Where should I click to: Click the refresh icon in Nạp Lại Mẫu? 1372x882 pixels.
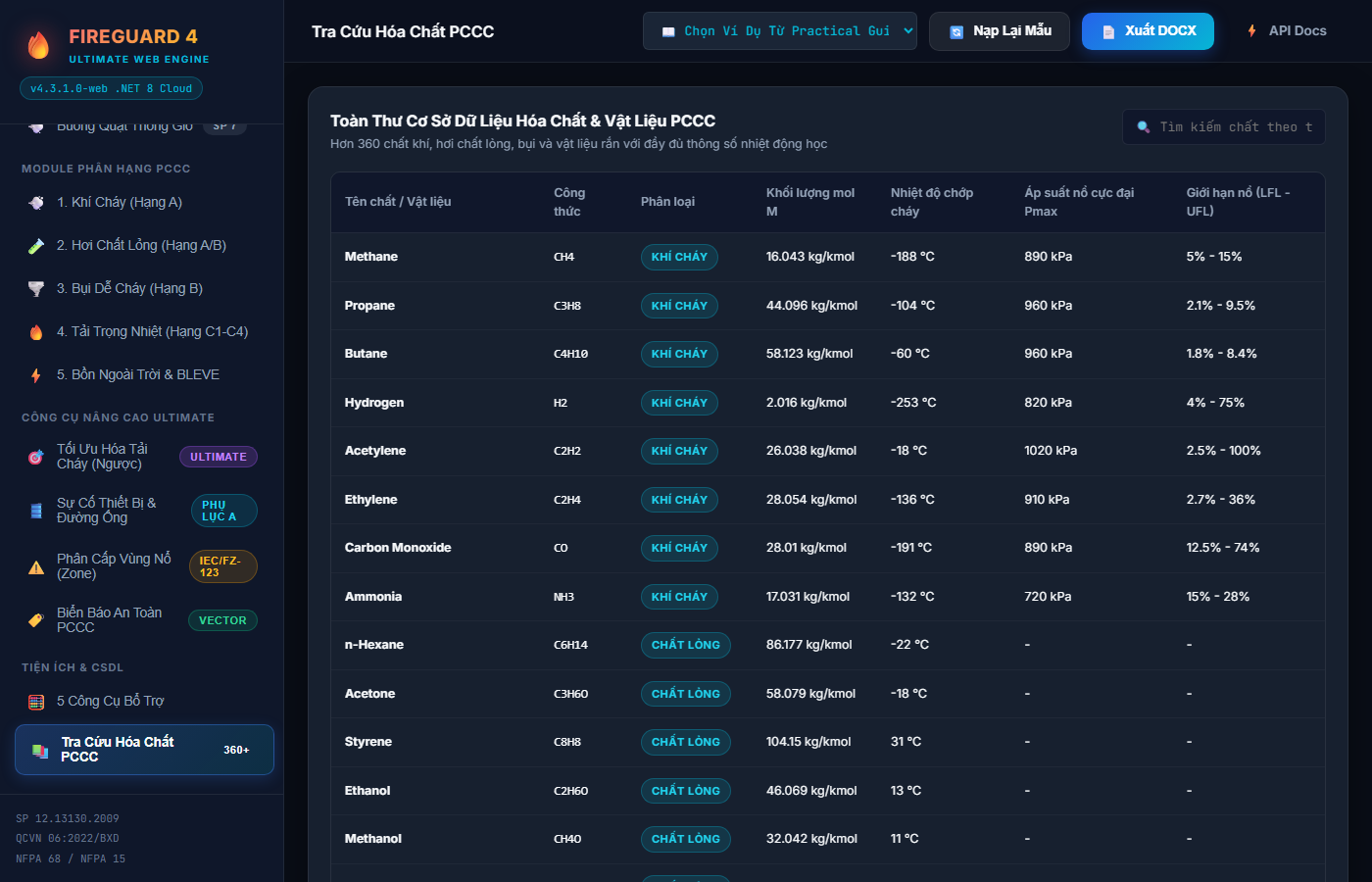pyautogui.click(x=956, y=32)
